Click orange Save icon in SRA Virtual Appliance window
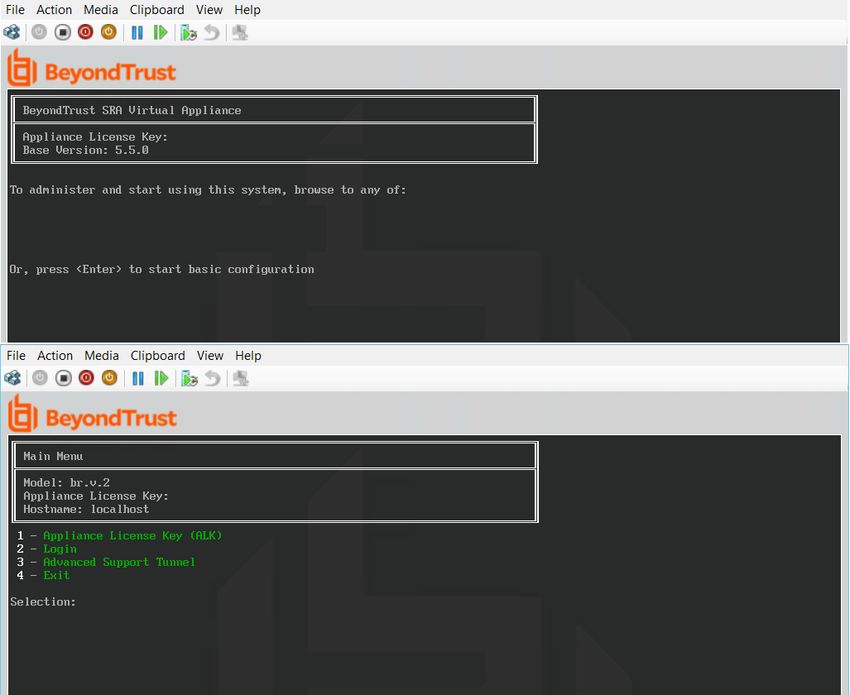 coord(109,32)
